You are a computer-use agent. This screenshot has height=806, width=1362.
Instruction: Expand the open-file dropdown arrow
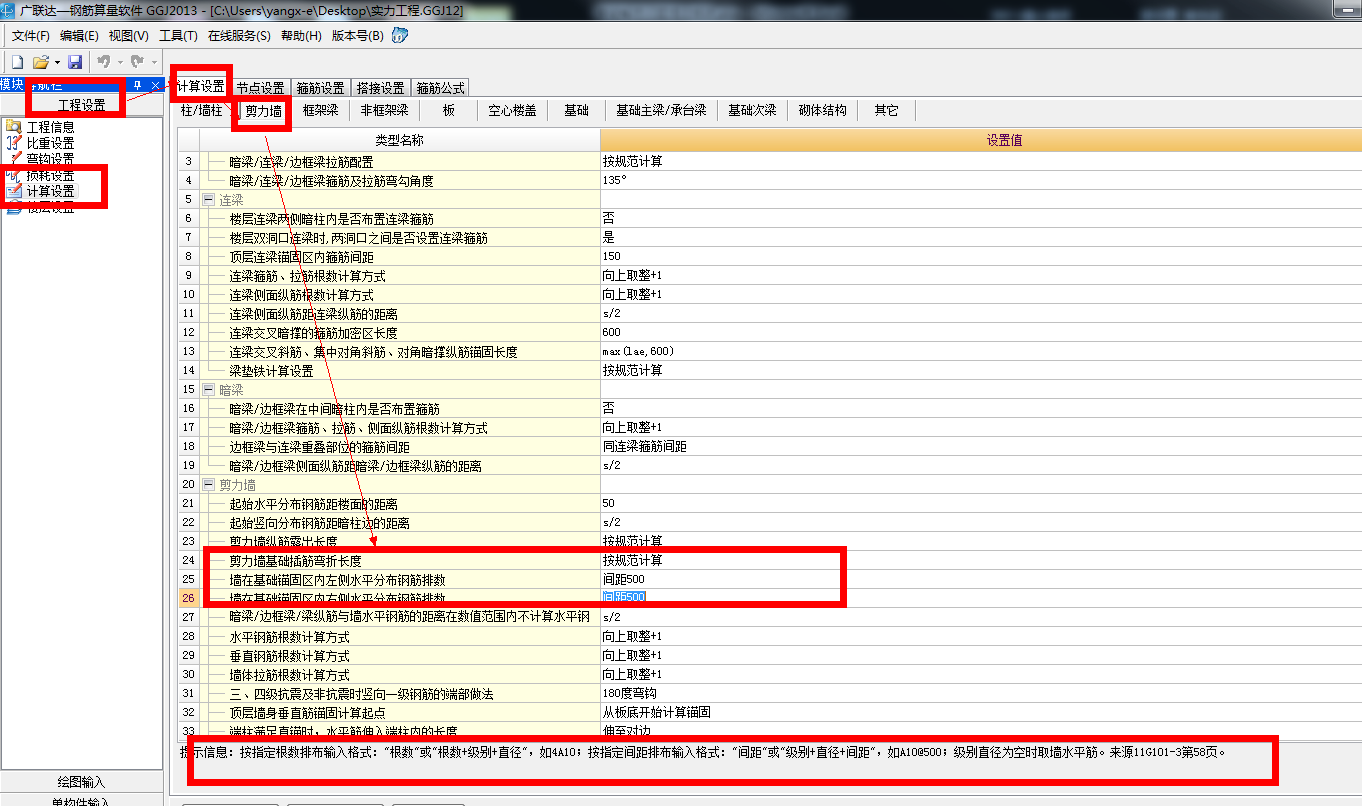coord(57,62)
